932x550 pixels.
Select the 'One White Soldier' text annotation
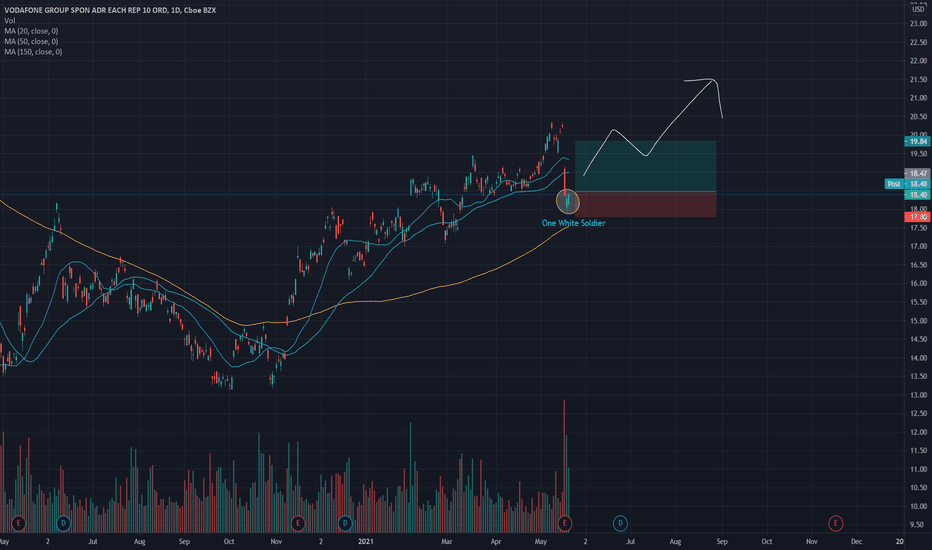click(574, 223)
